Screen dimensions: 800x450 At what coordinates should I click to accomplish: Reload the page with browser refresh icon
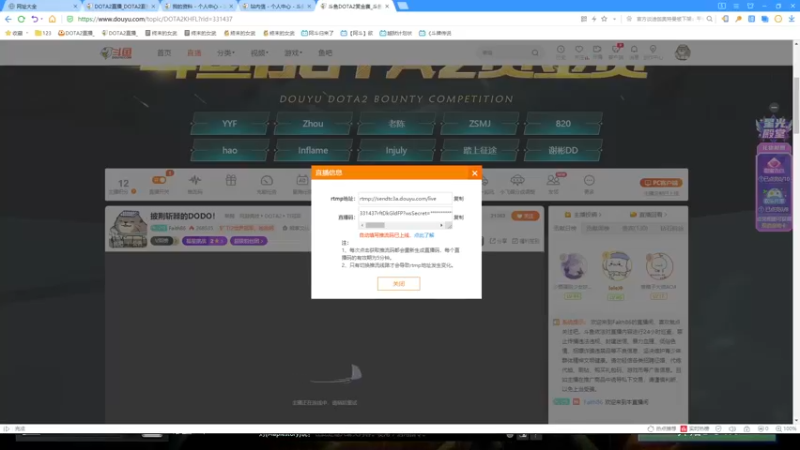click(21, 19)
